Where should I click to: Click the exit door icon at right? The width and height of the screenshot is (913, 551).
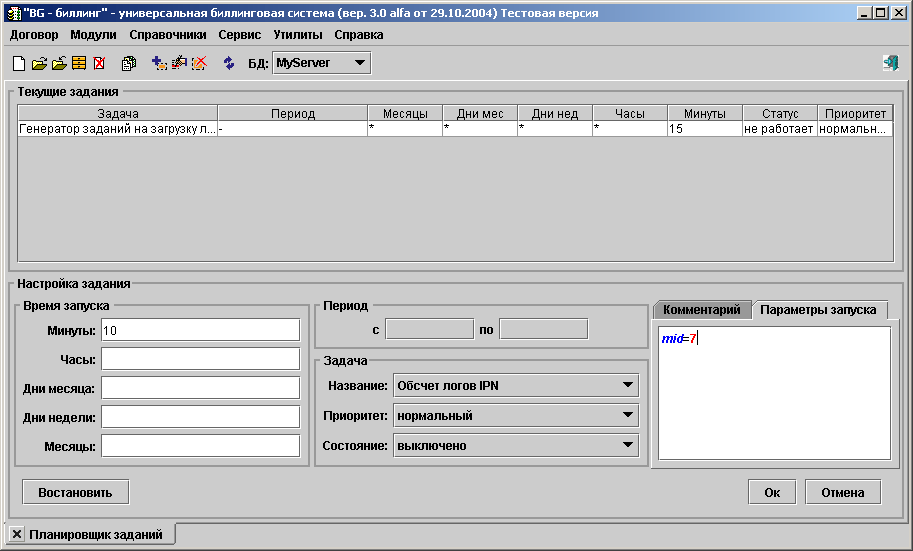[889, 63]
